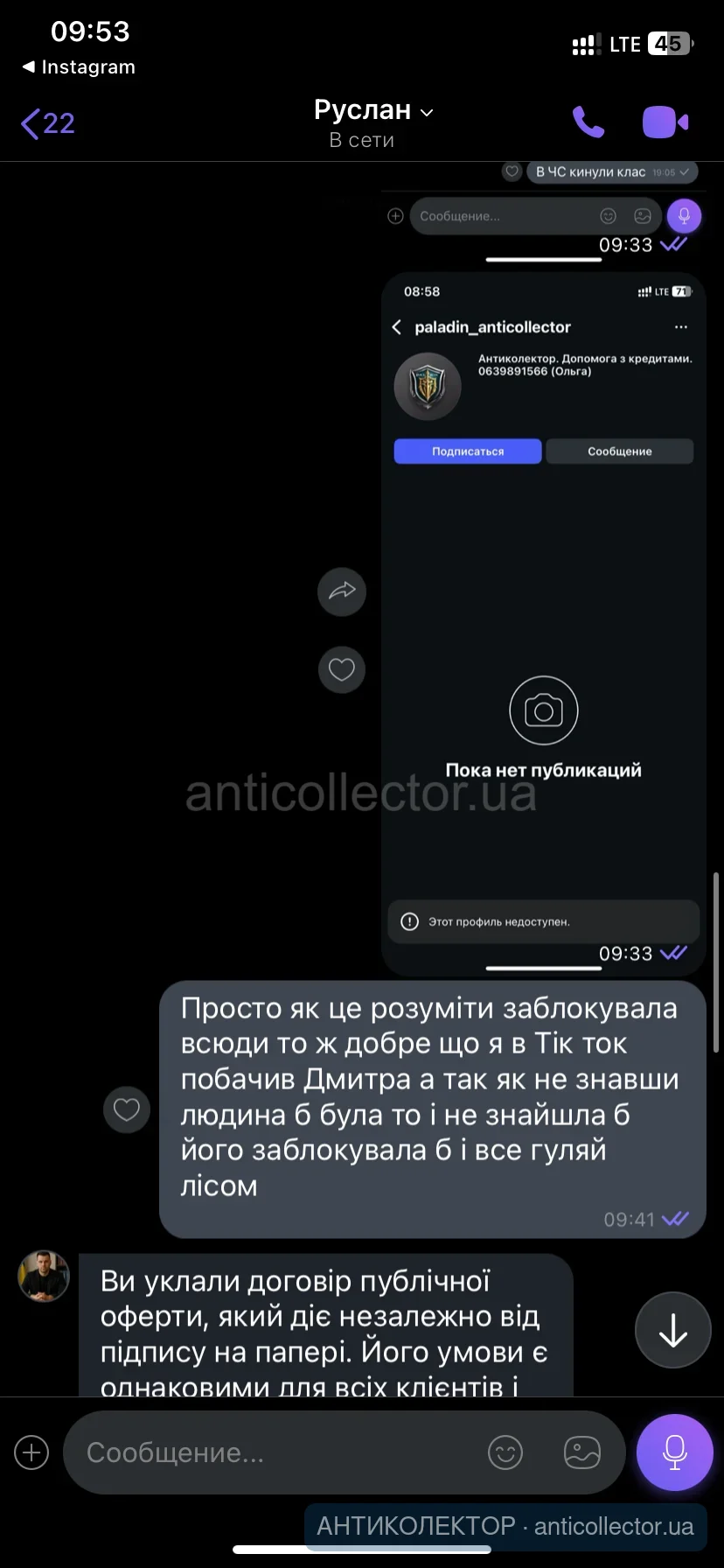Viewport: 724px width, 1568px height.
Task: Open the sticker and emoji picker
Action: 505,1452
